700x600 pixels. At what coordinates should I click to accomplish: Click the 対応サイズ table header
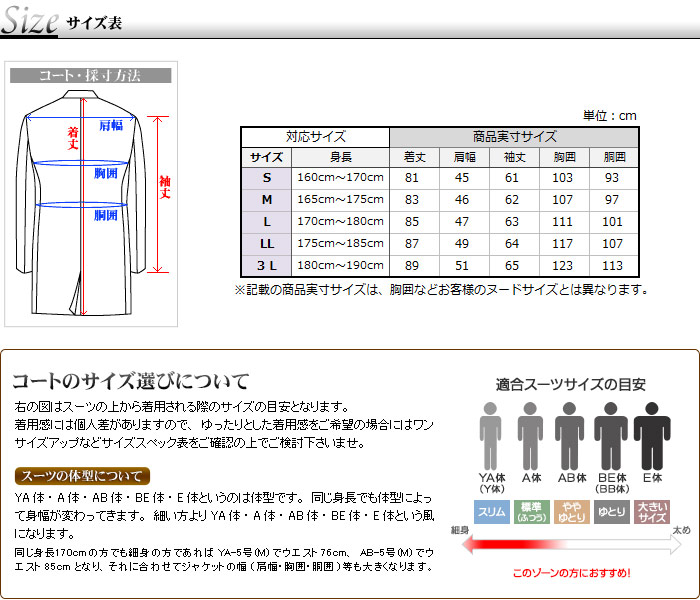(x=316, y=137)
